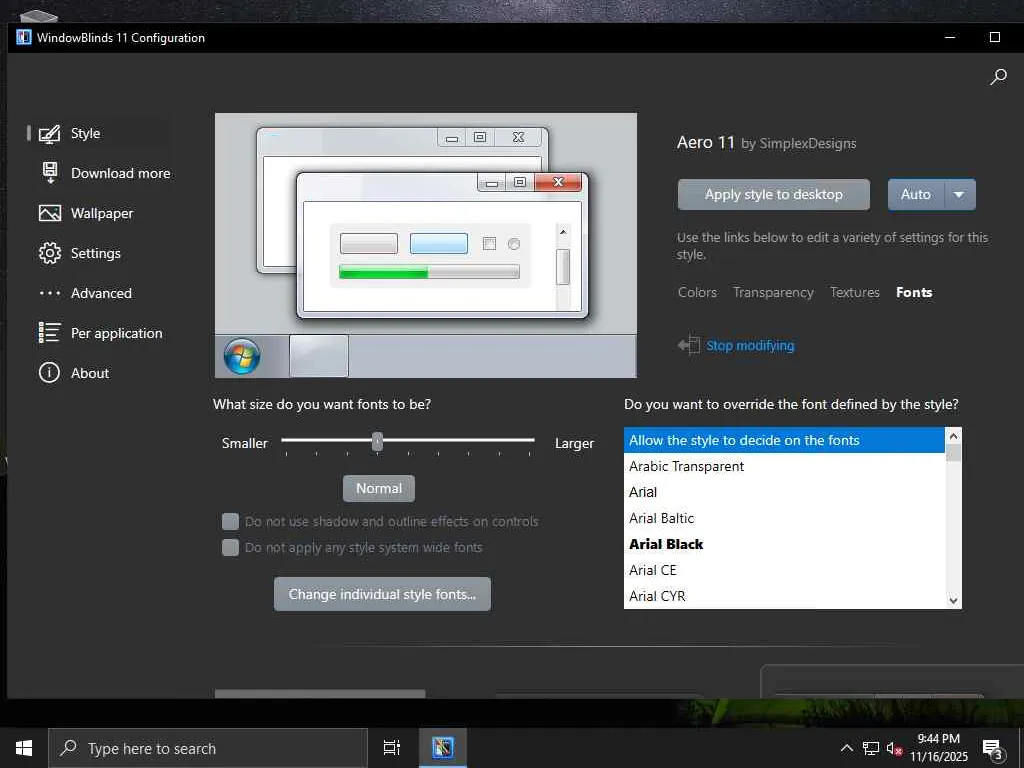Open the Per application section
Image resolution: width=1024 pixels, height=768 pixels.
117,333
